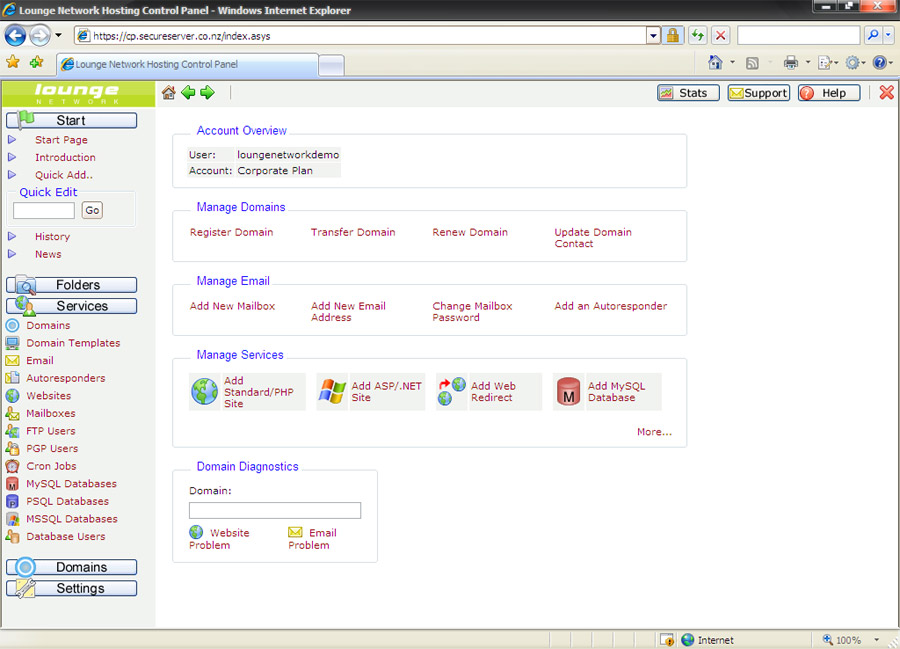Click the Add Standard/PHP Site globe icon
This screenshot has height=649, width=900.
tap(205, 391)
